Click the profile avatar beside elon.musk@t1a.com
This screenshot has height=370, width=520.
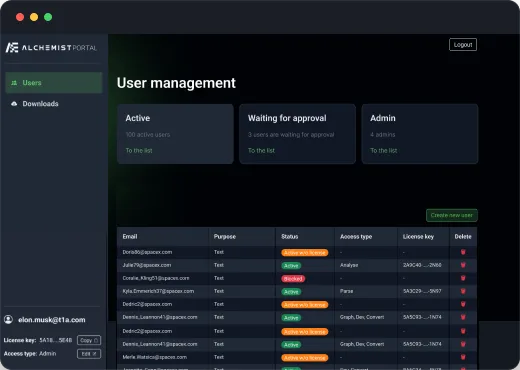8,320
